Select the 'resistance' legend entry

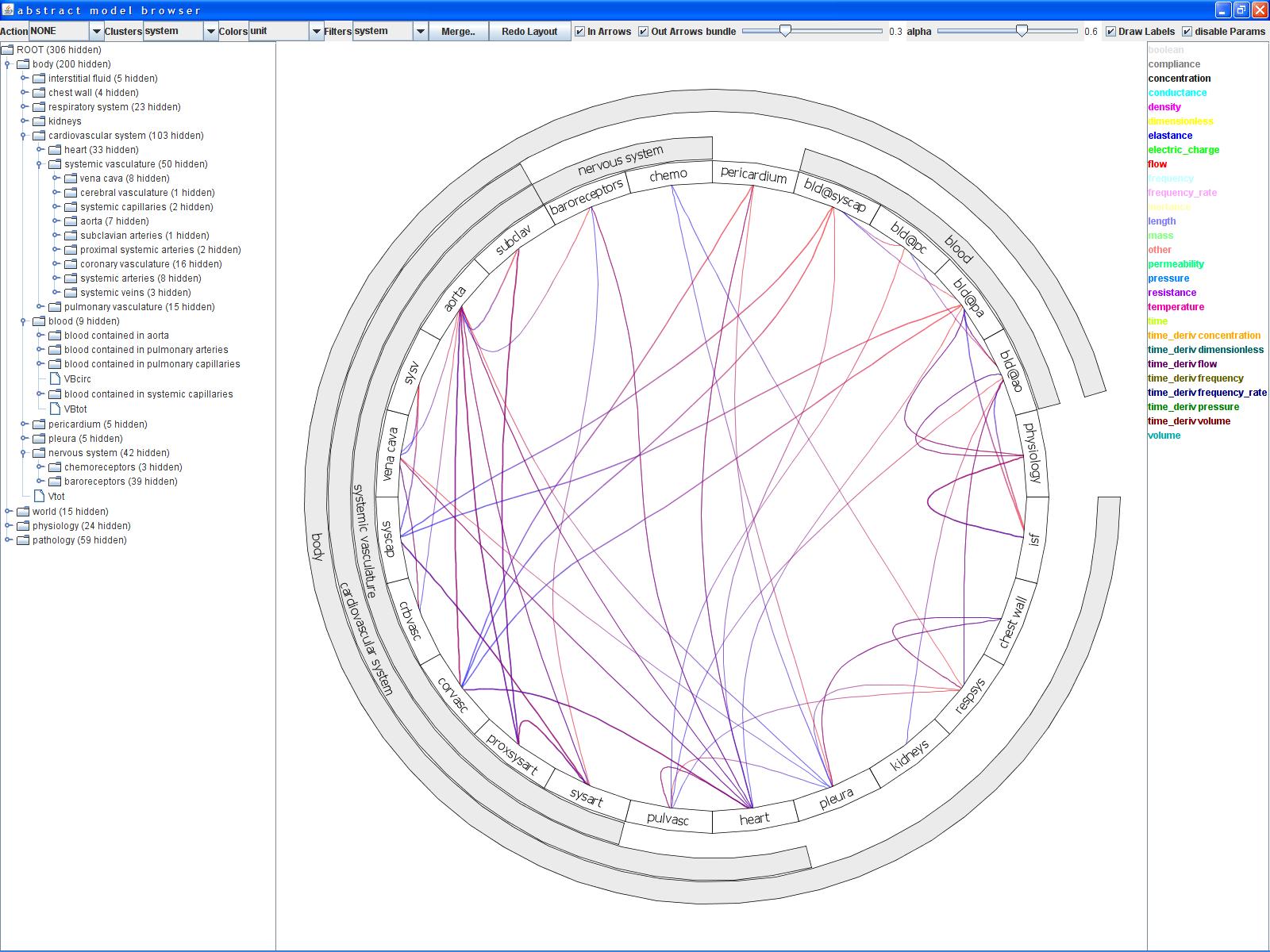1172,293
